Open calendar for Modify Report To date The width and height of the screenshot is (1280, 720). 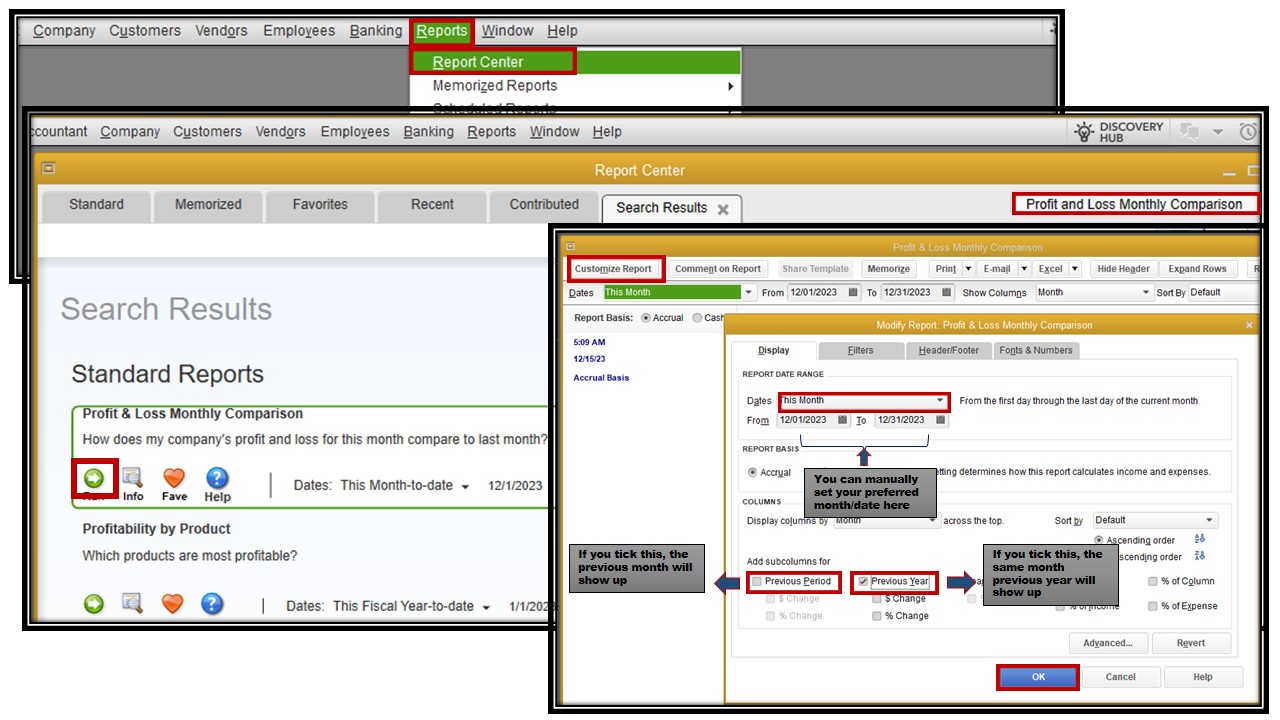[940, 420]
